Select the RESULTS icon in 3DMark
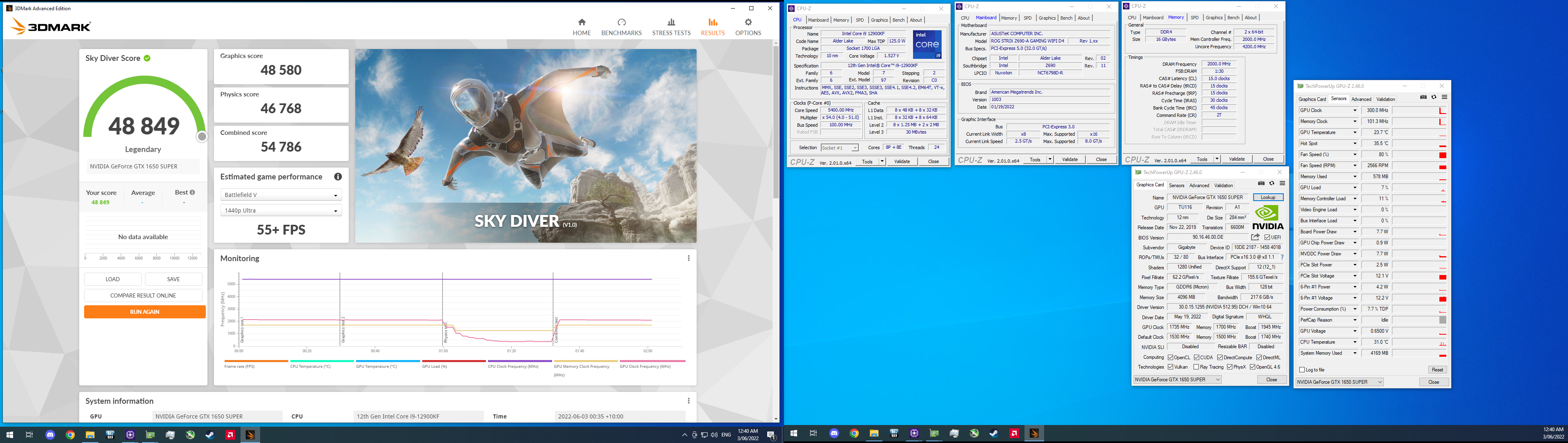This screenshot has width=1568, height=443. click(x=713, y=22)
